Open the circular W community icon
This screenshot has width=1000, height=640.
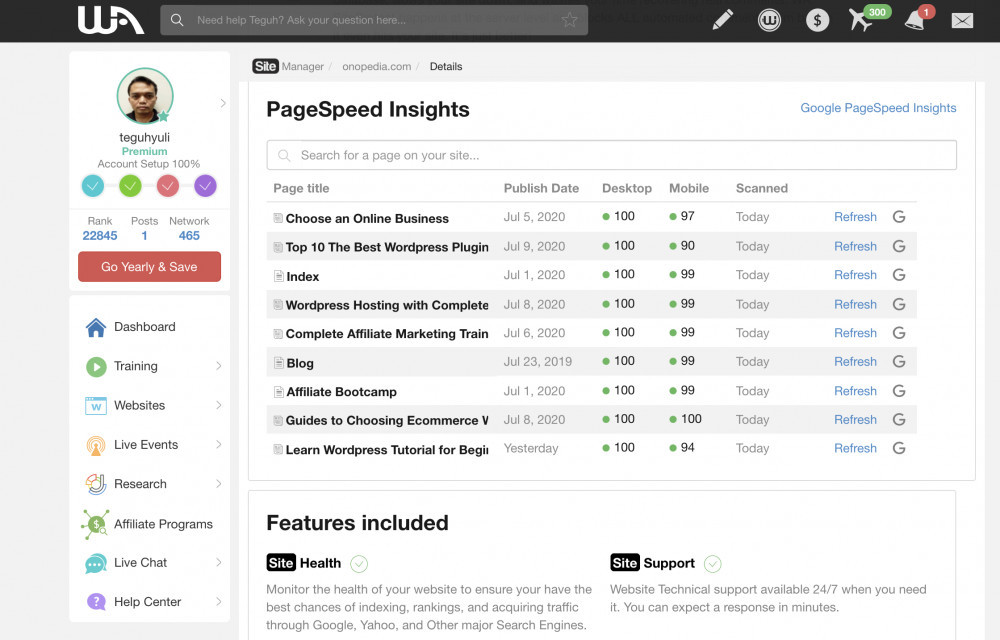point(769,20)
